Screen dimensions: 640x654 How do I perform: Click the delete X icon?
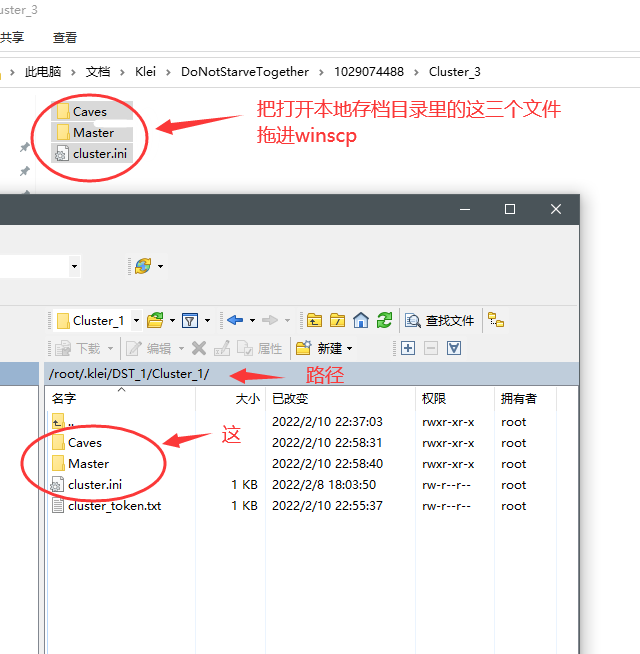tap(199, 348)
